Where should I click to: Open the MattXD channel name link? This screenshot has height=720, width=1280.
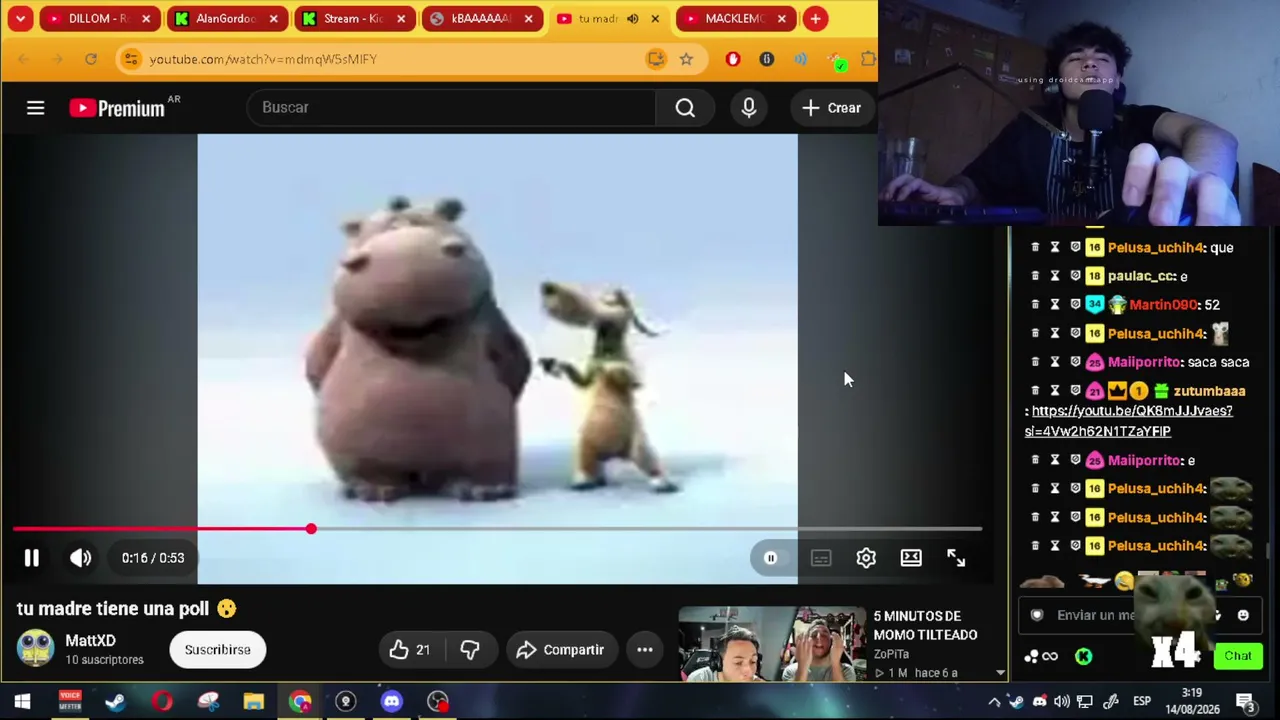(x=90, y=641)
